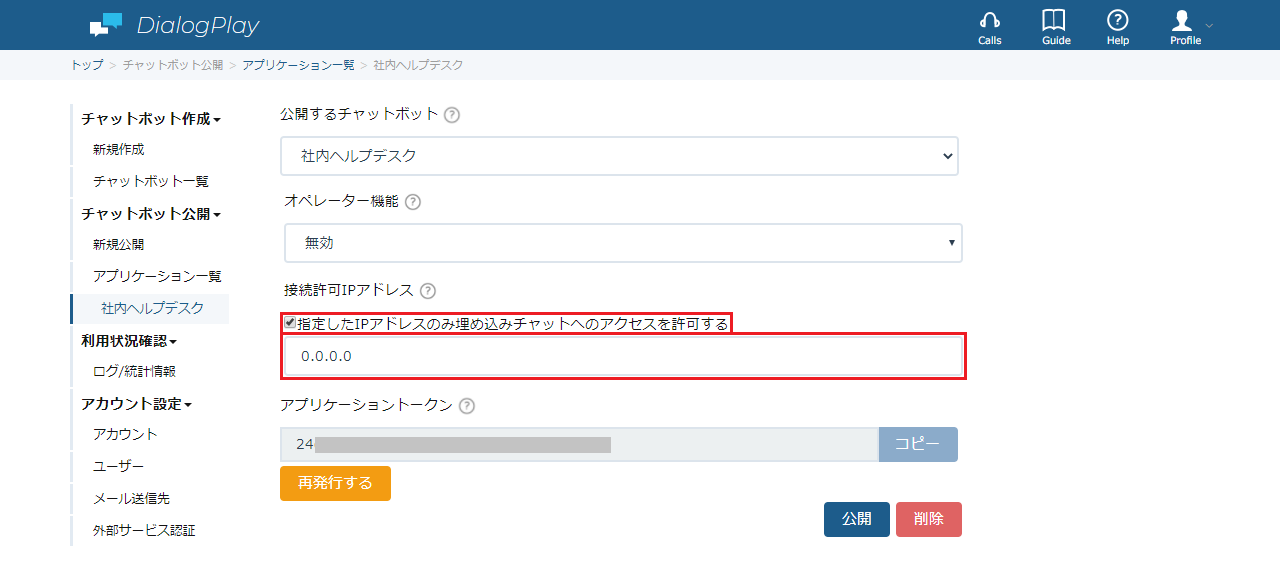The height and width of the screenshot is (565, 1280).
Task: Go to チャットボット公開 breadcrumb link
Action: pyautogui.click(x=173, y=65)
